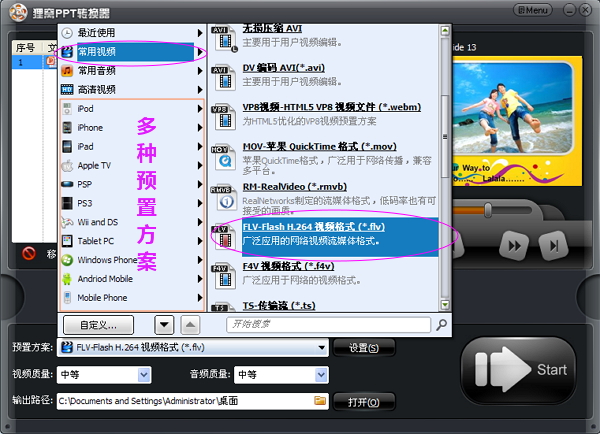Expand the iPod preset submenu arrow

tap(199, 109)
